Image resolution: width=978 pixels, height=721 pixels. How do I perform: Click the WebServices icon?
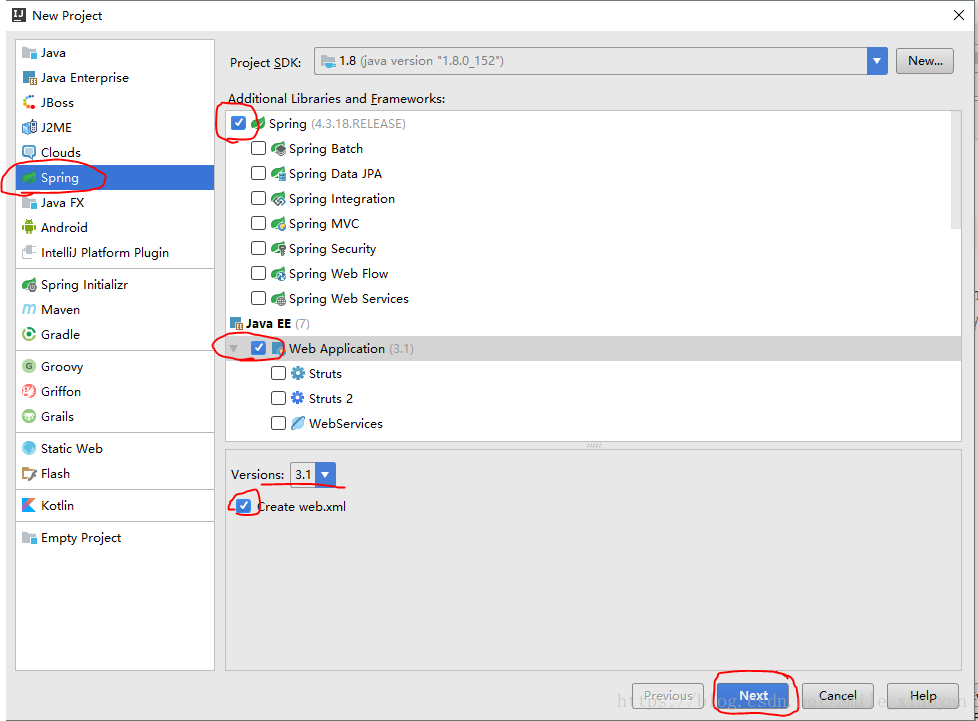point(298,423)
